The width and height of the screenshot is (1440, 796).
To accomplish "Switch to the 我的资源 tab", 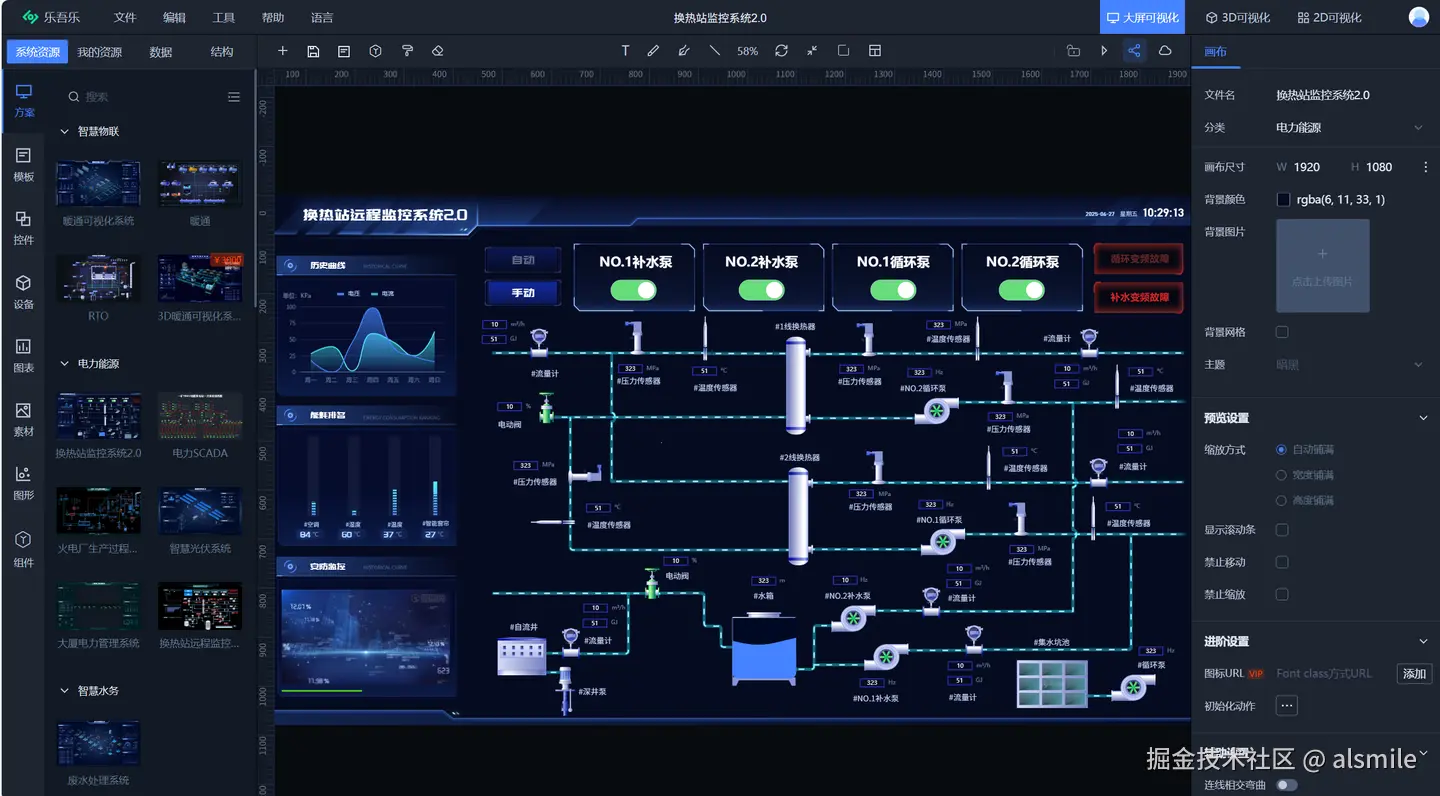I will tap(100, 52).
